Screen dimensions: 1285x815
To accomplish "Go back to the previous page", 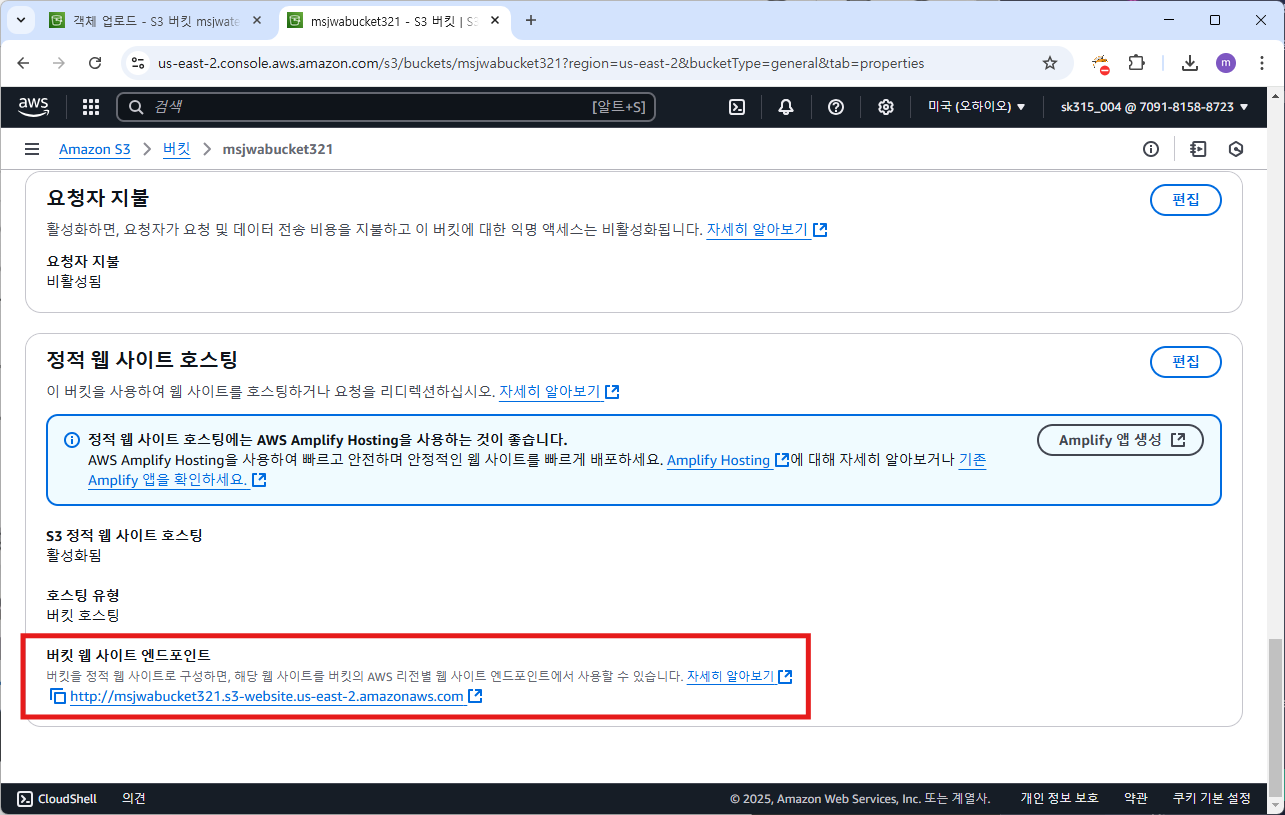I will 24,63.
